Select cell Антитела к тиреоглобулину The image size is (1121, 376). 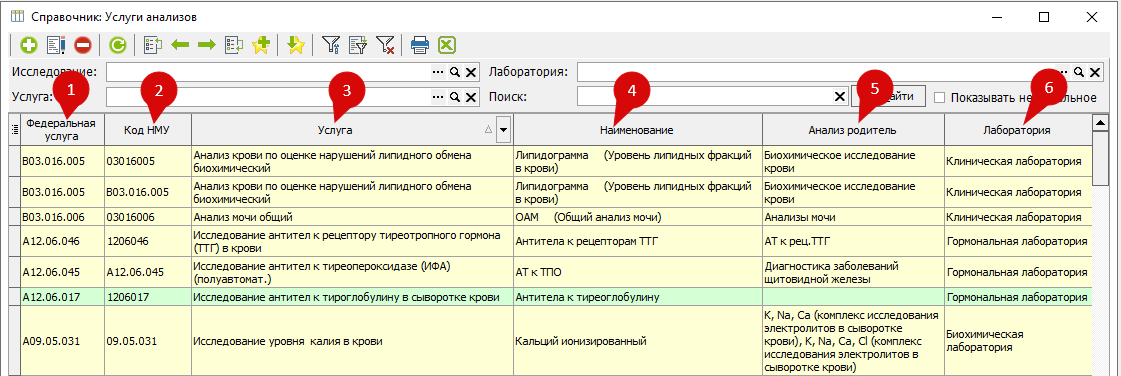638,297
